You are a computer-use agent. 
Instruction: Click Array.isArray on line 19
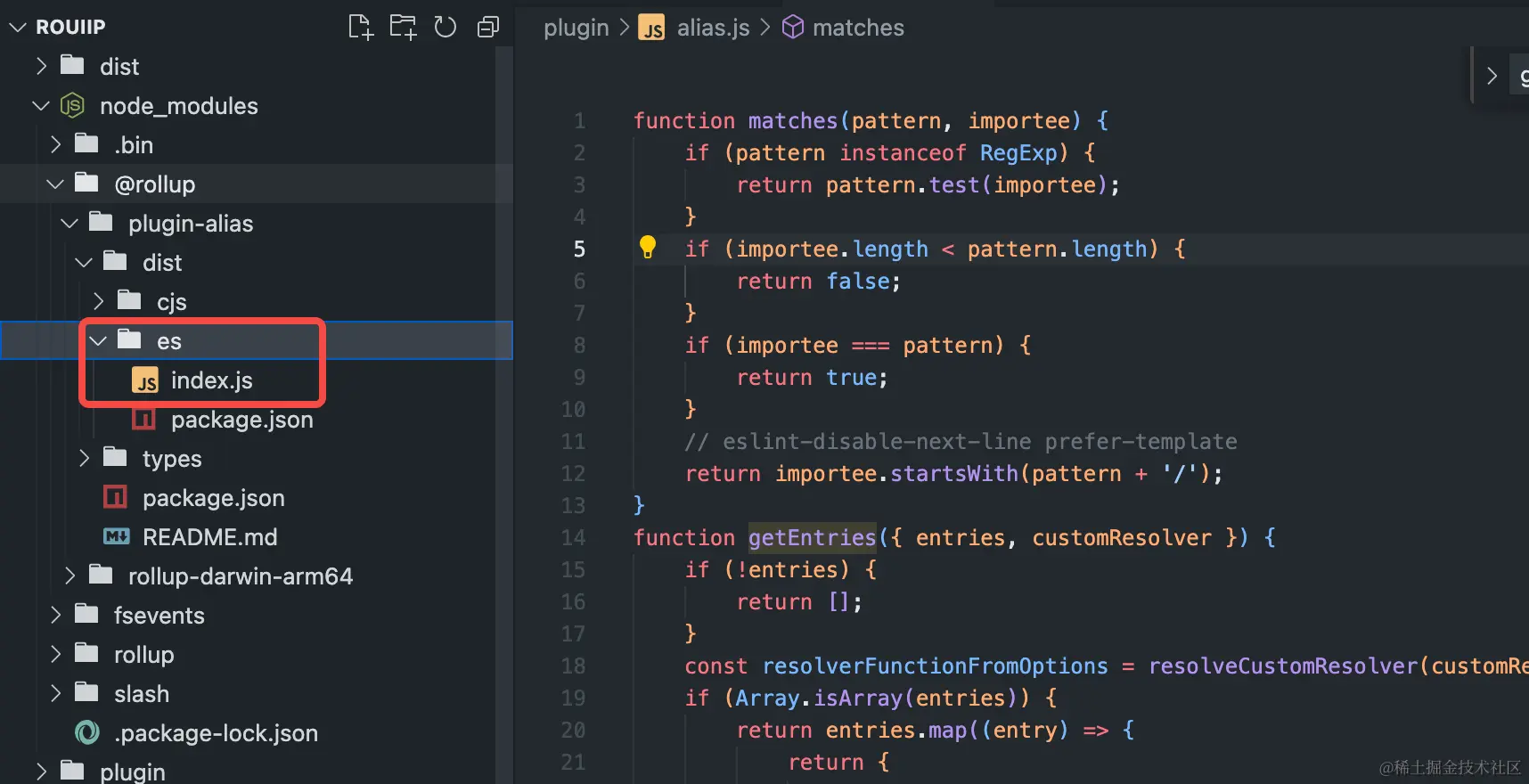click(x=821, y=698)
